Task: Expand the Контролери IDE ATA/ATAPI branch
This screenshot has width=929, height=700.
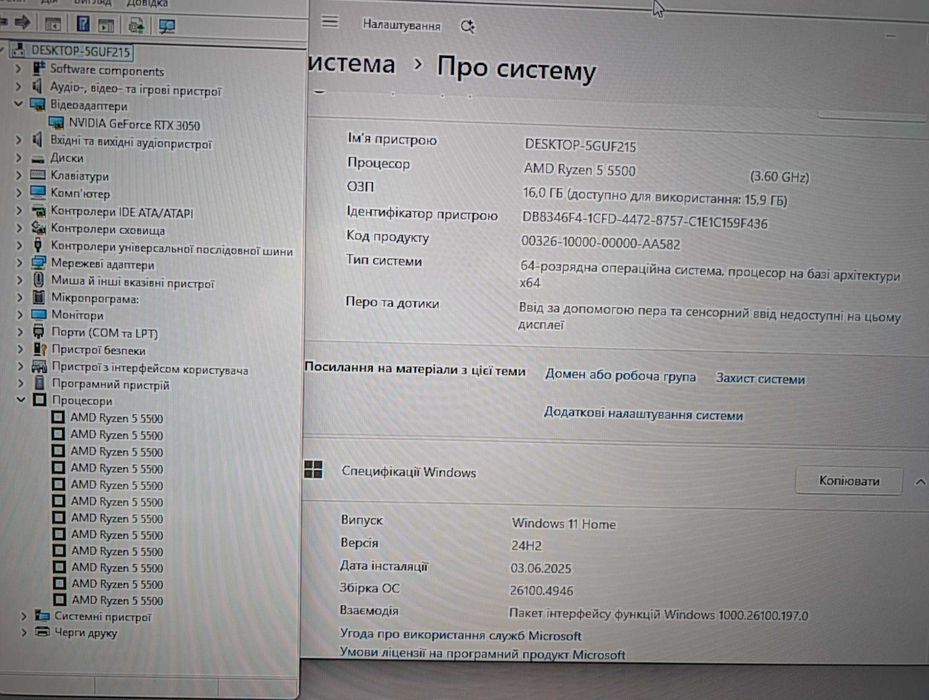Action: coord(18,210)
